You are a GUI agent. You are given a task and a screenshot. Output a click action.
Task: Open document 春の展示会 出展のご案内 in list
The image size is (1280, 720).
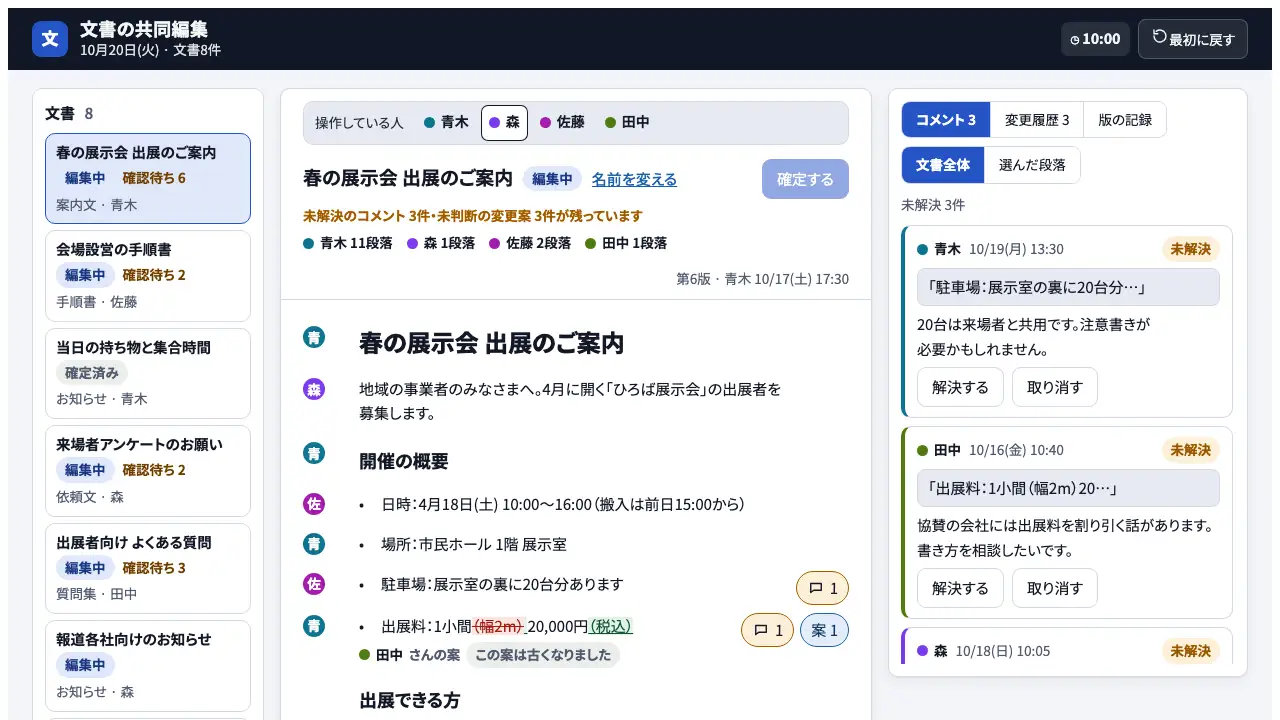(x=148, y=179)
